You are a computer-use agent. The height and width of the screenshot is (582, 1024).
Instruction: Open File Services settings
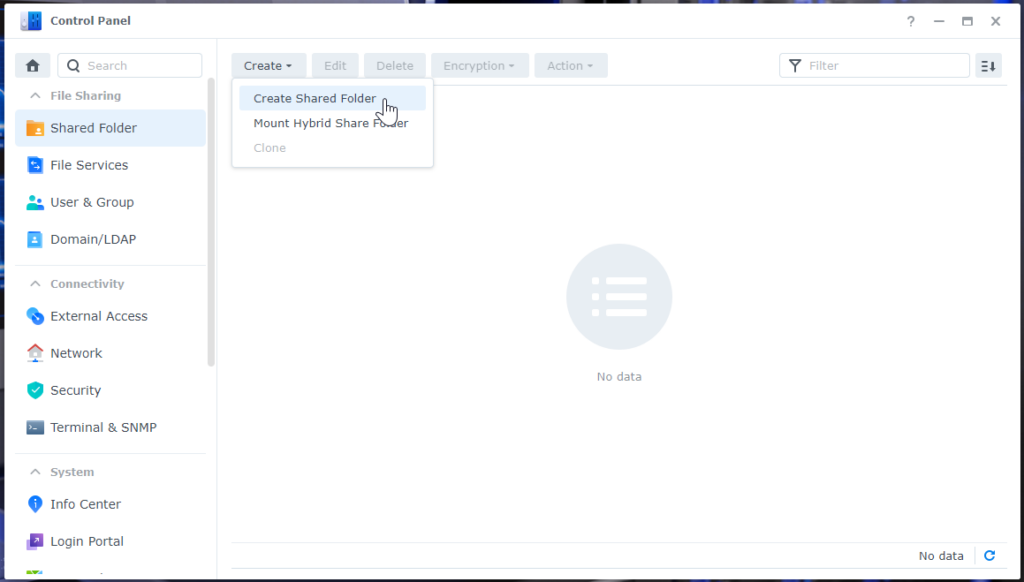coord(89,164)
